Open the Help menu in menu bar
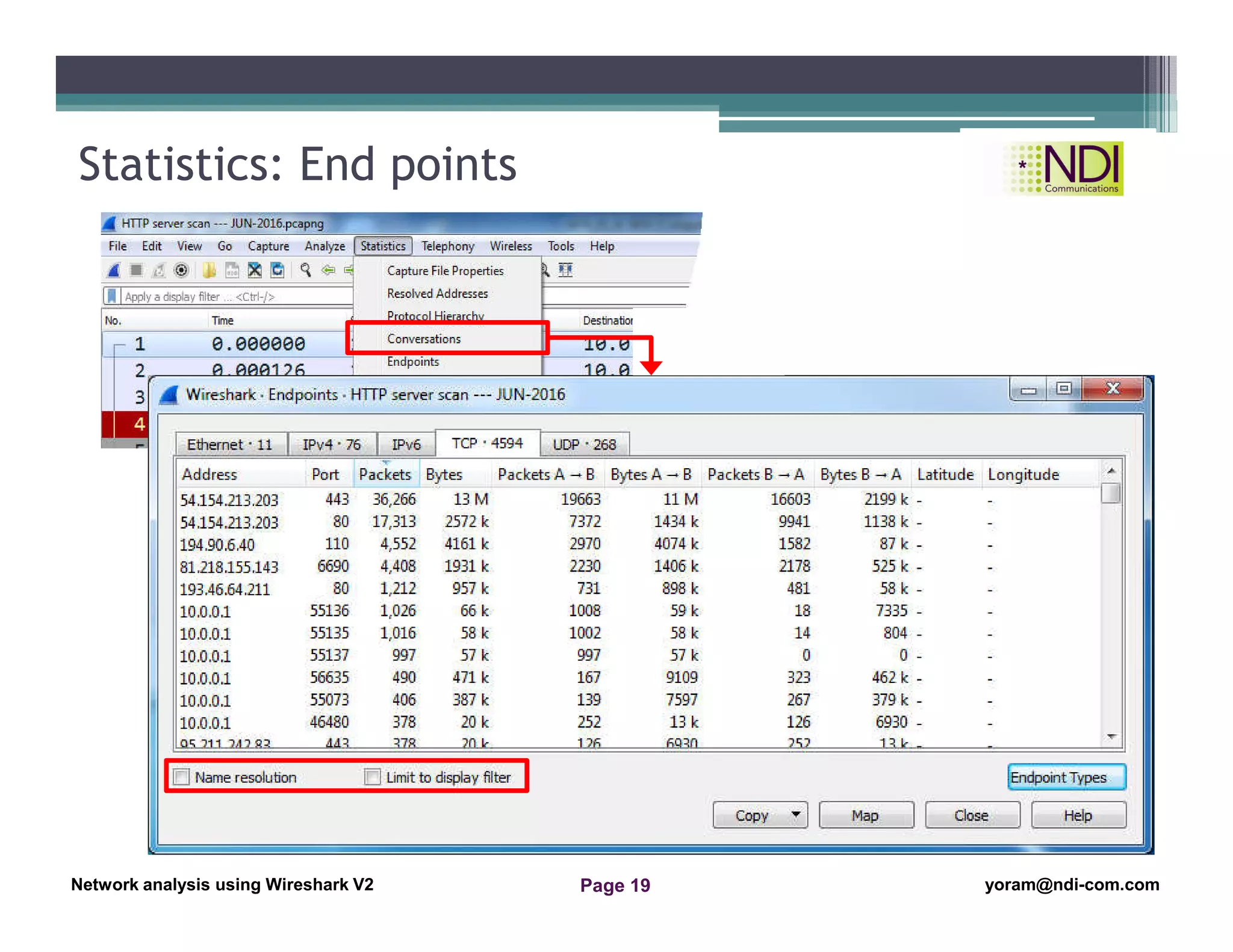Screen dimensions: 1233x952 601,246
